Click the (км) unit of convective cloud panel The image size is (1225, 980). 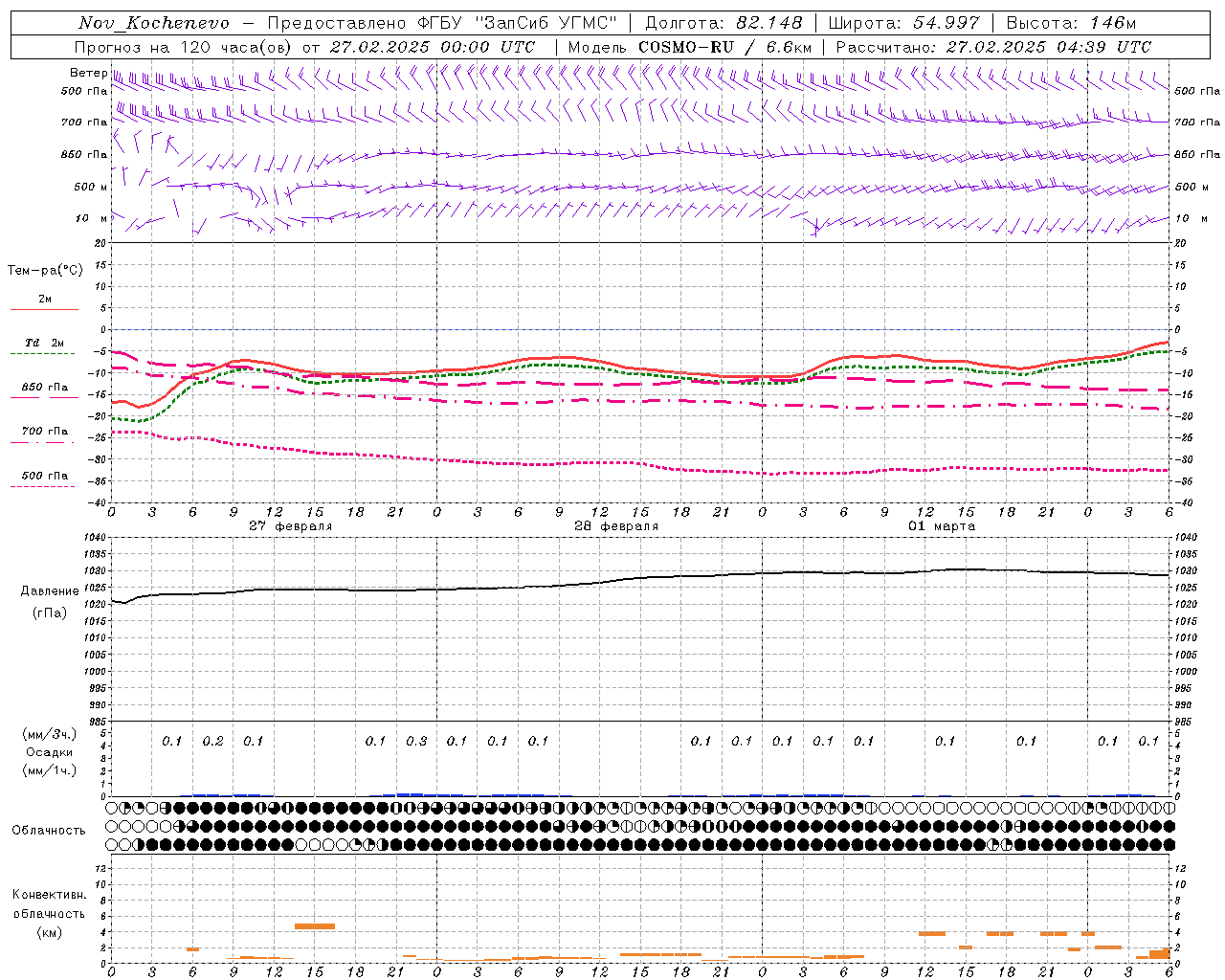click(49, 931)
